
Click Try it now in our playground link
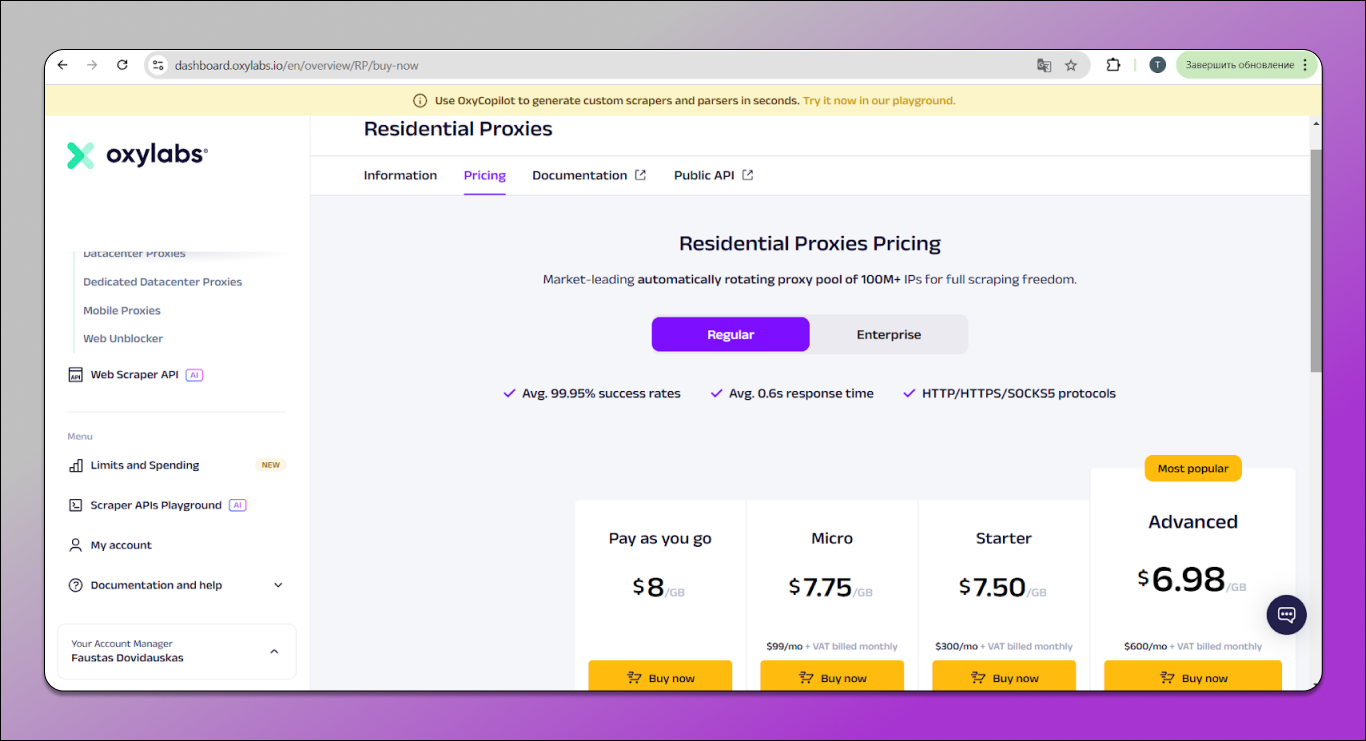coord(879,100)
